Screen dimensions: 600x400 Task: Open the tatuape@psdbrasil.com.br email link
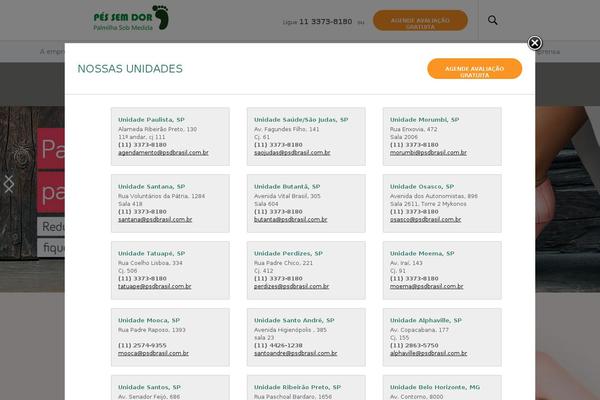(x=155, y=286)
